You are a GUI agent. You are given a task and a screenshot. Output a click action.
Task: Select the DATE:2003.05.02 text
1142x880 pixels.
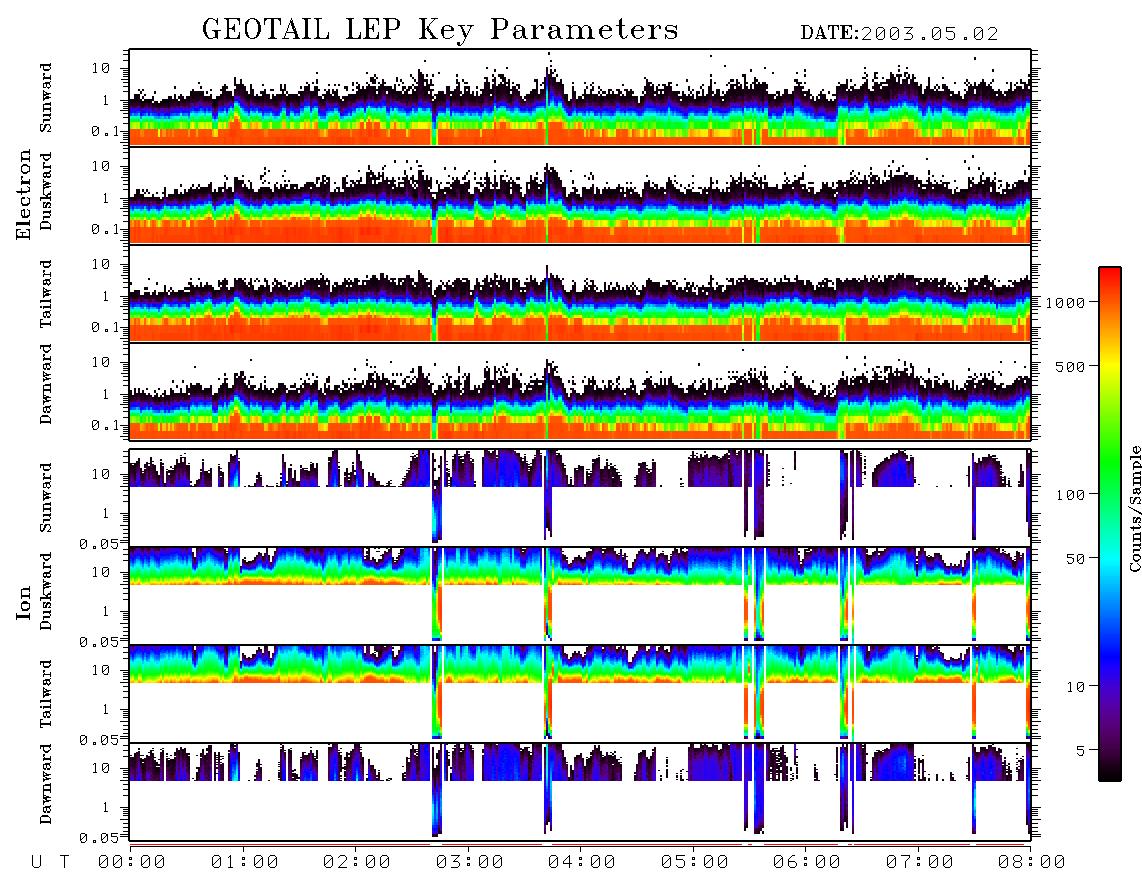(899, 34)
